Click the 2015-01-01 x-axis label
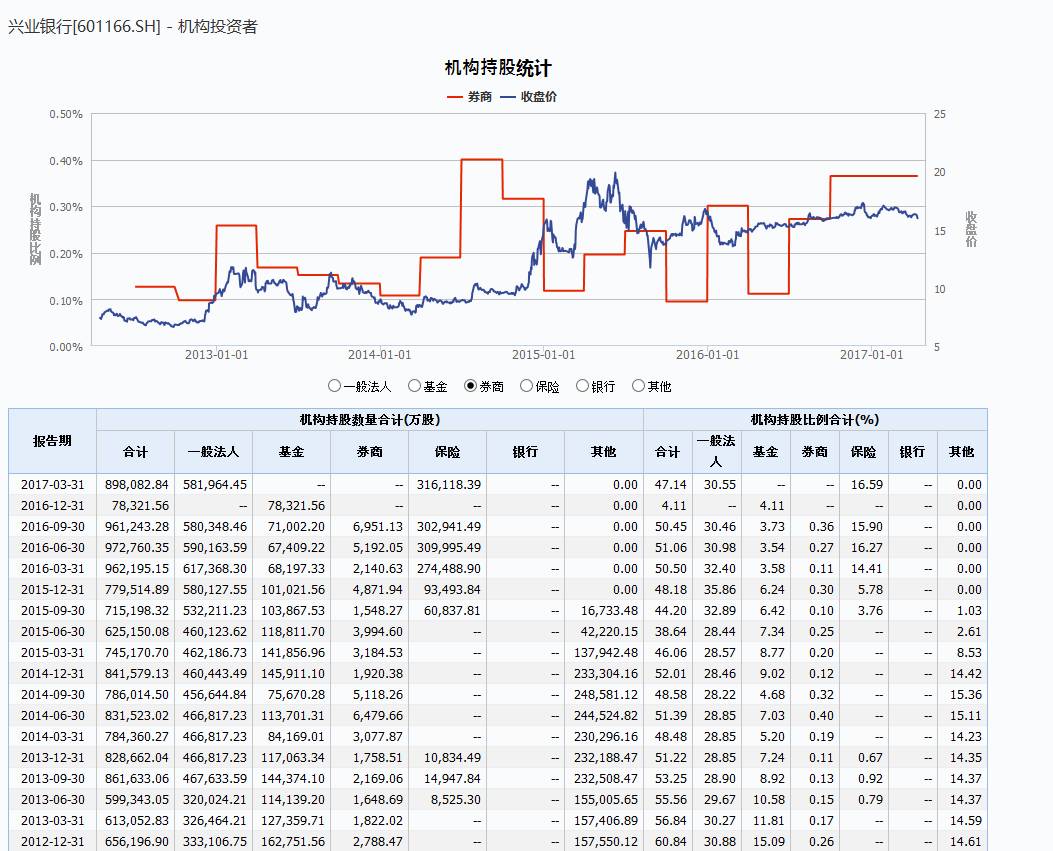The image size is (1053, 851). [x=543, y=355]
